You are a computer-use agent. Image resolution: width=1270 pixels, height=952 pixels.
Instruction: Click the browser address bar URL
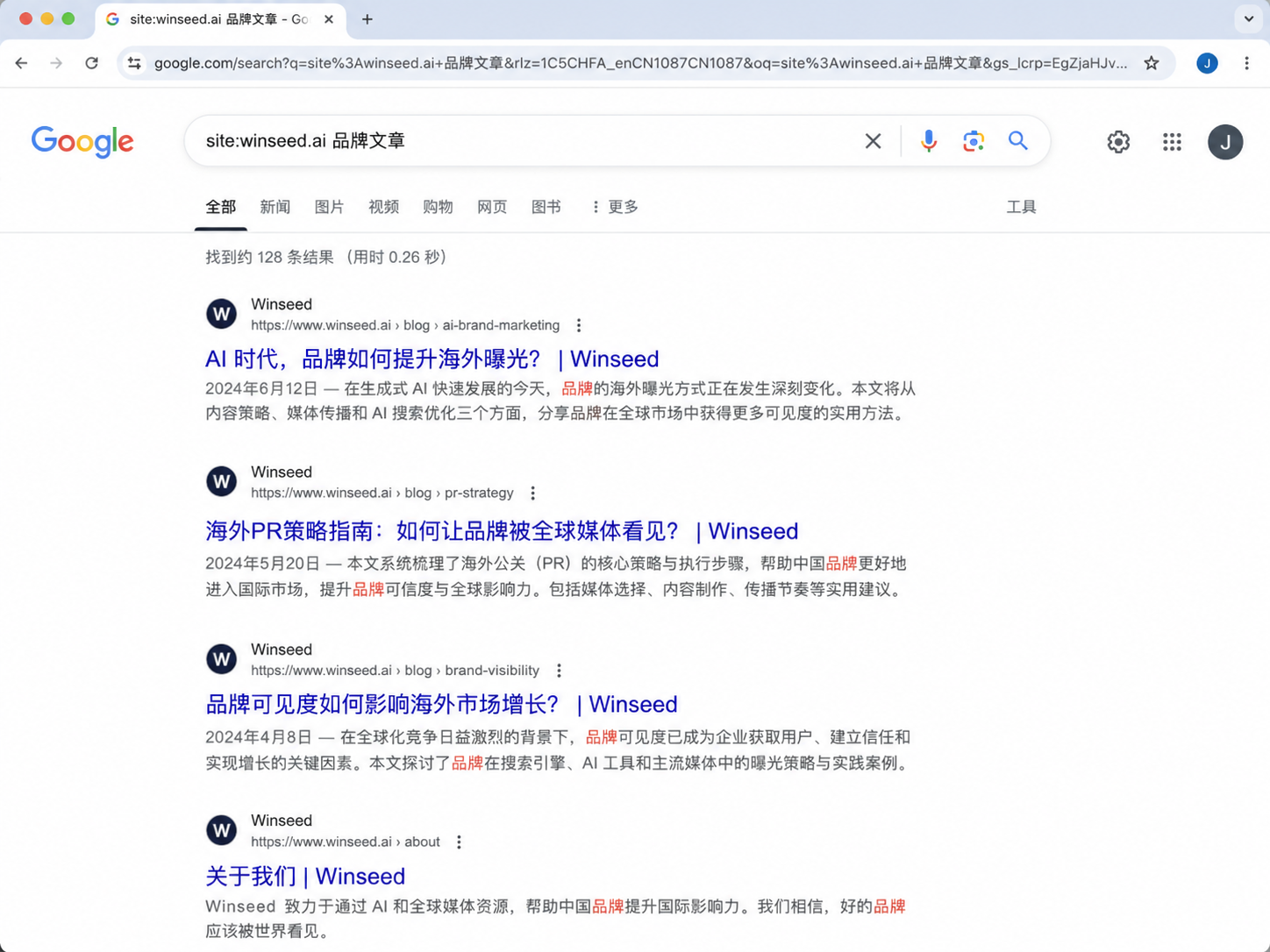click(x=641, y=63)
